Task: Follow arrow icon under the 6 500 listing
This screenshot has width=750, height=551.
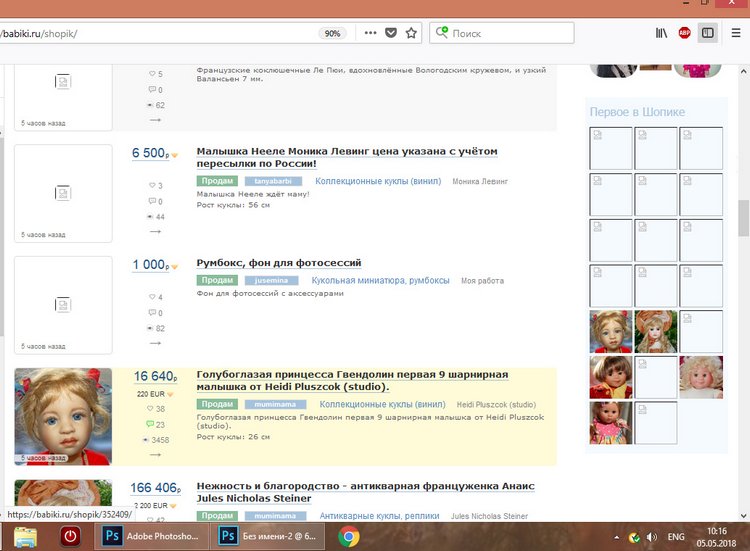Action: tap(155, 231)
